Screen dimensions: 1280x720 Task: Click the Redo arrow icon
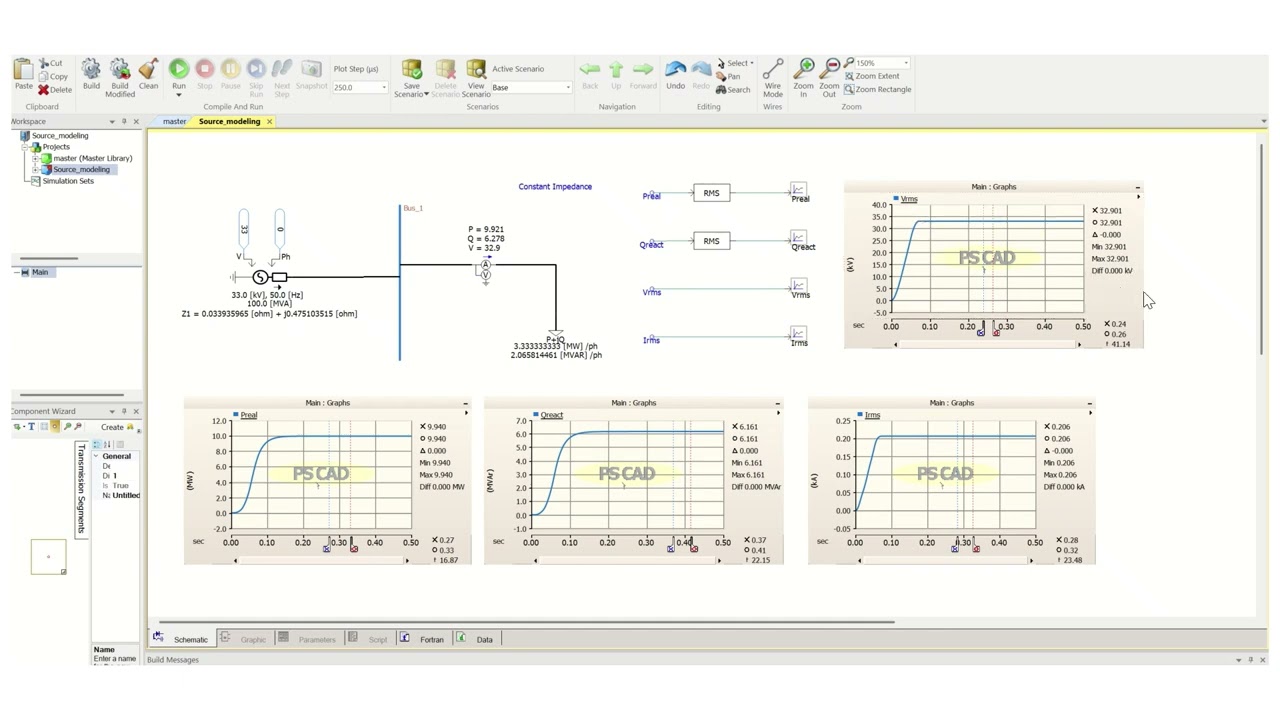(701, 69)
